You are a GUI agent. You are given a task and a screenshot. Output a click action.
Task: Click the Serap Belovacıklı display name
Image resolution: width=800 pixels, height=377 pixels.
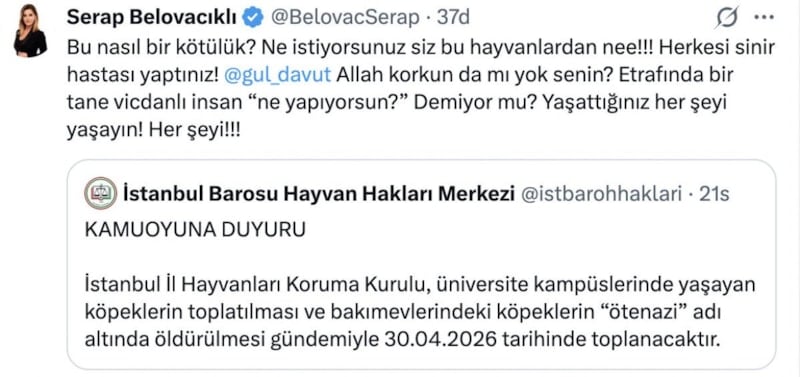152,18
